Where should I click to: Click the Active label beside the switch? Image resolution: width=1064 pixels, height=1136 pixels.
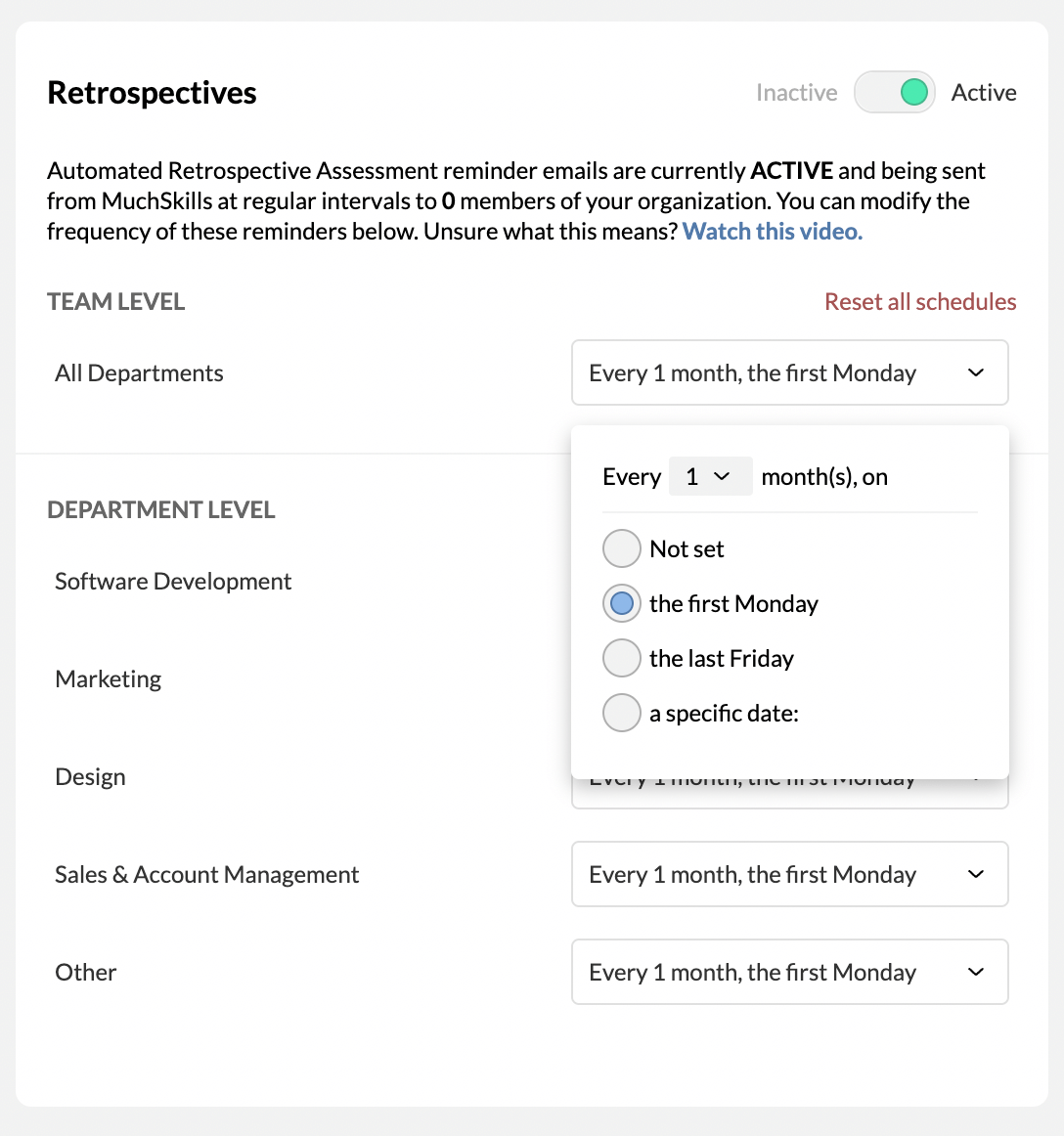click(984, 93)
